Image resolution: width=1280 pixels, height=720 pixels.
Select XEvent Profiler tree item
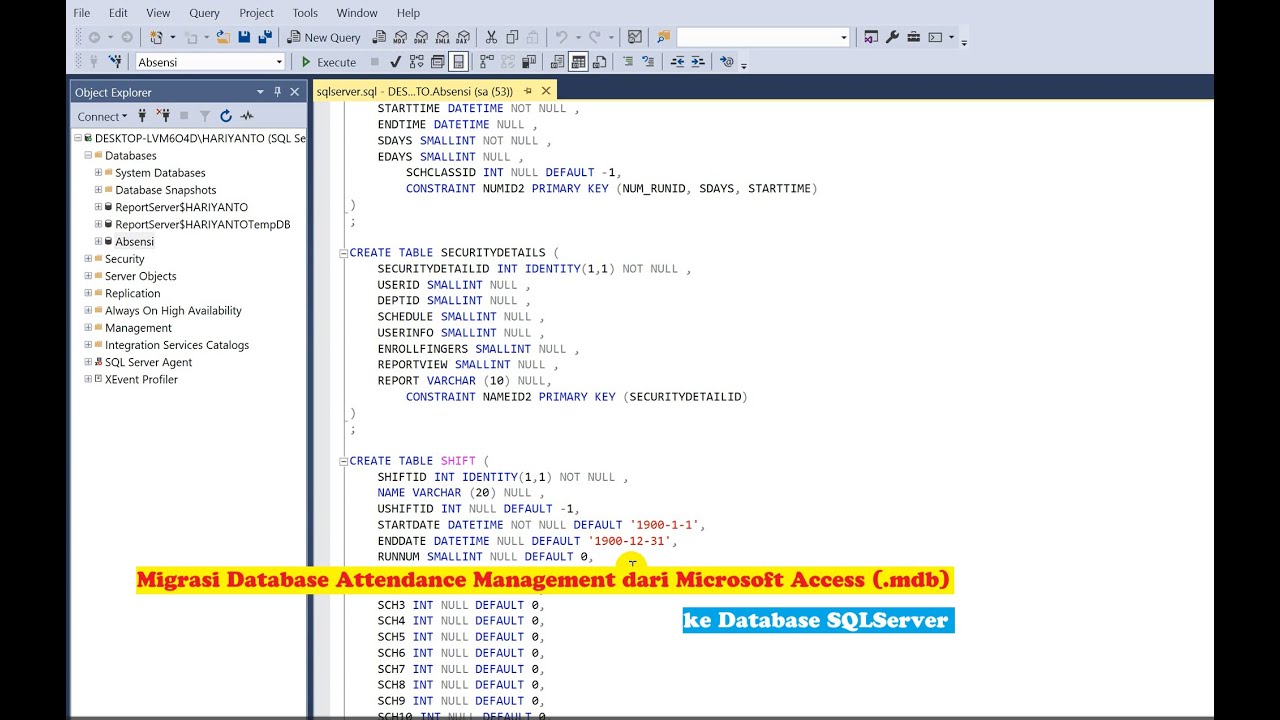141,379
